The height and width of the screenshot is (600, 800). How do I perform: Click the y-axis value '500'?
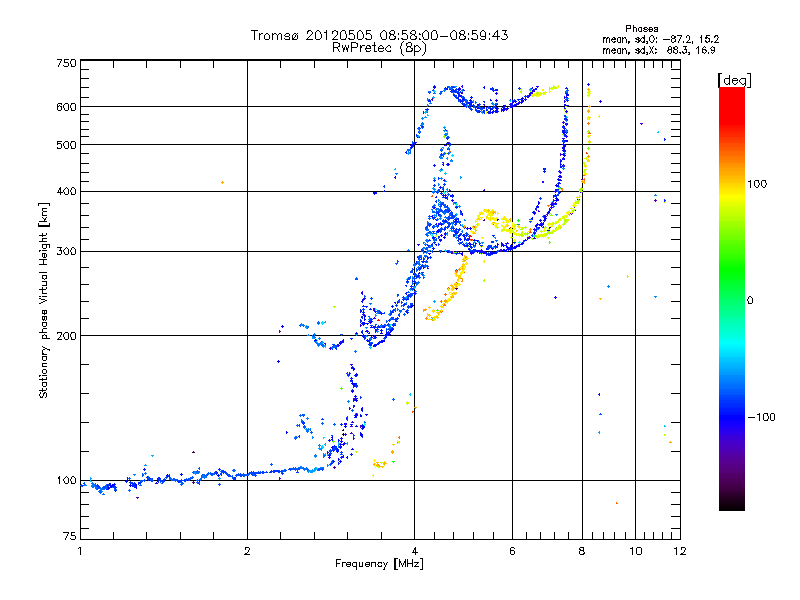67,145
